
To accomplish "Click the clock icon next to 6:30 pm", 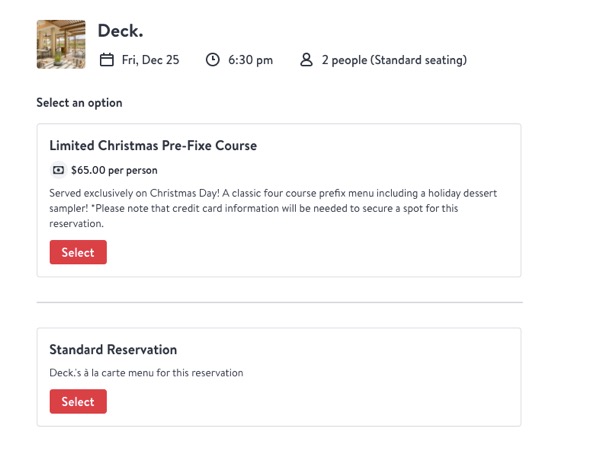I will 213,60.
